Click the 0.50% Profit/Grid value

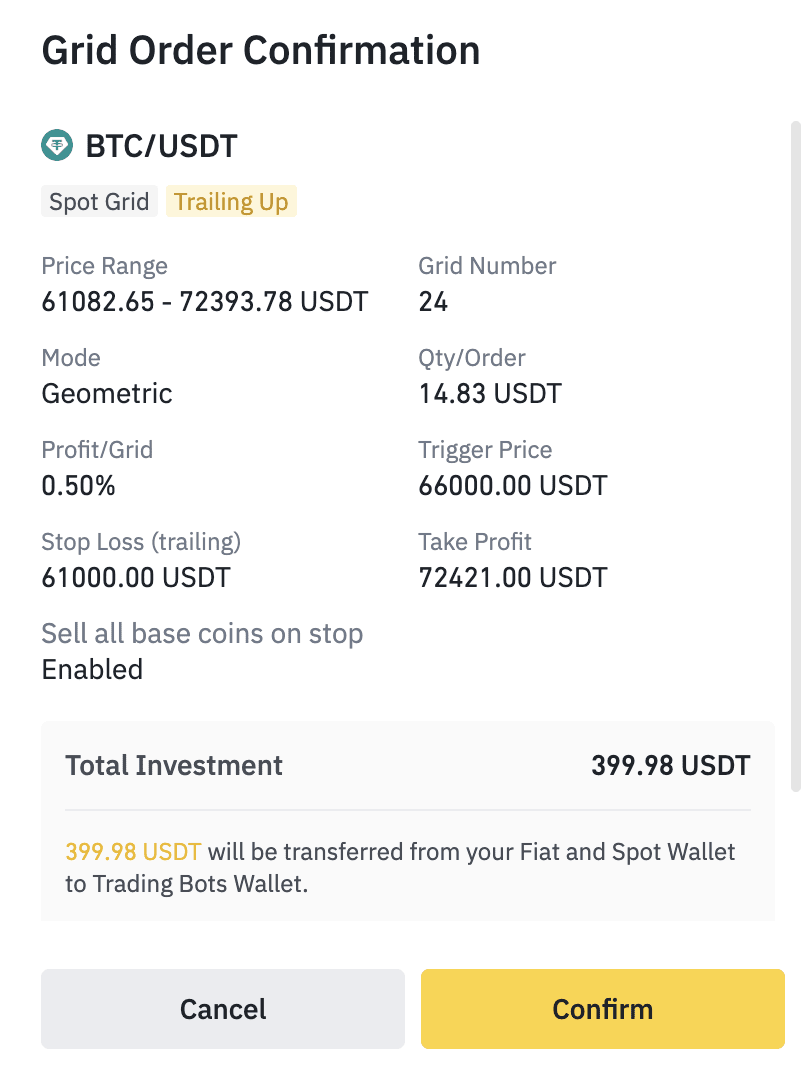[x=78, y=486]
